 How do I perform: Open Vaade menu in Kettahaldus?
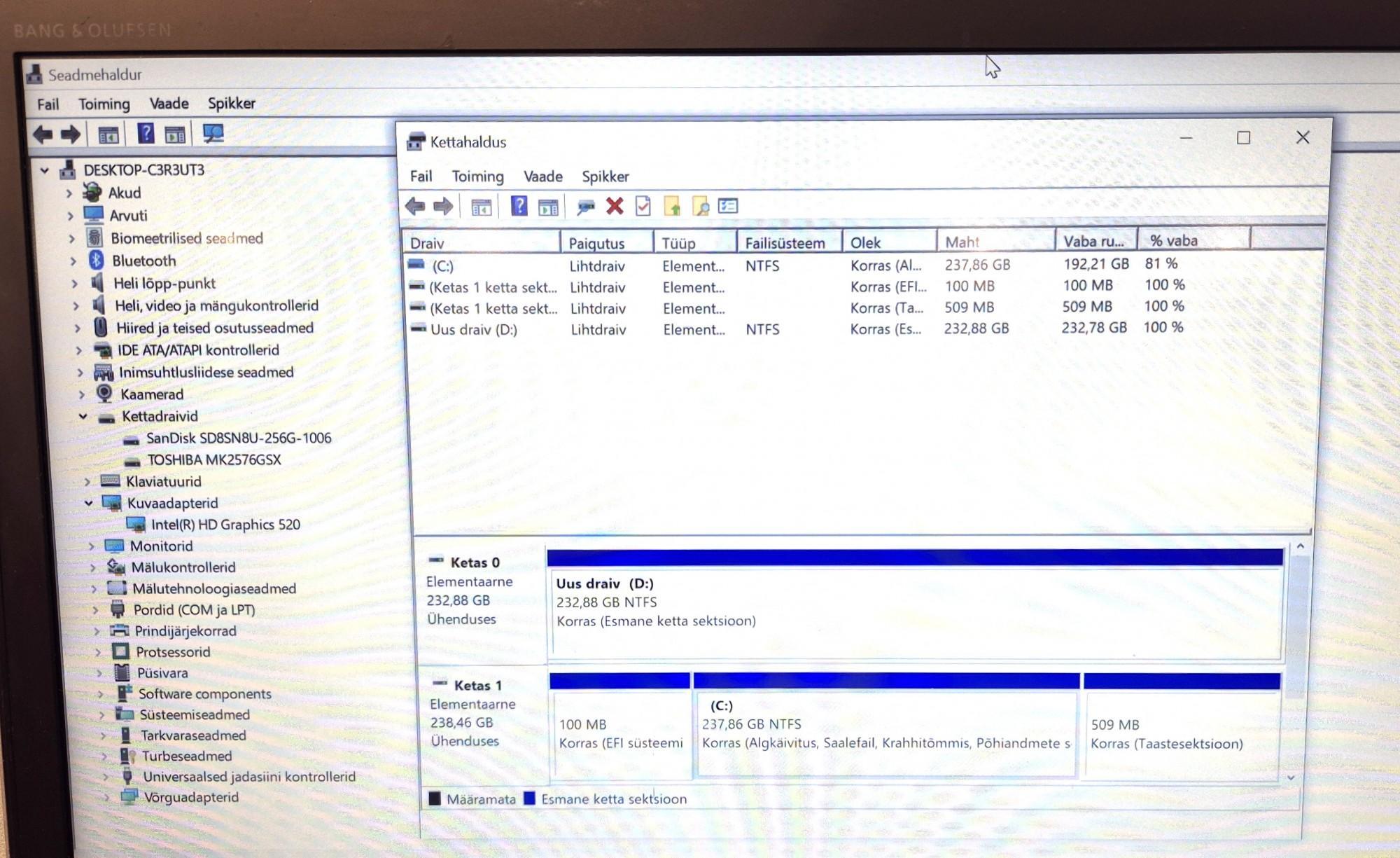542,177
